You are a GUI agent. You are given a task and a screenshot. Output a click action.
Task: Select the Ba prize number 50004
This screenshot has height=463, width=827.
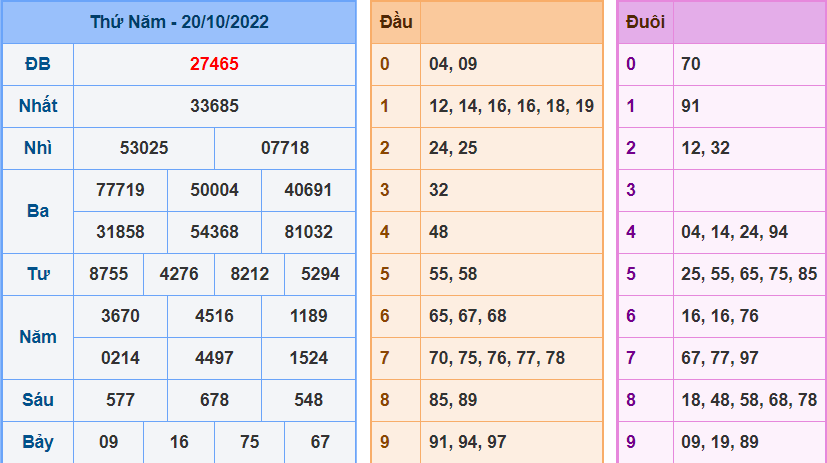pyautogui.click(x=214, y=190)
